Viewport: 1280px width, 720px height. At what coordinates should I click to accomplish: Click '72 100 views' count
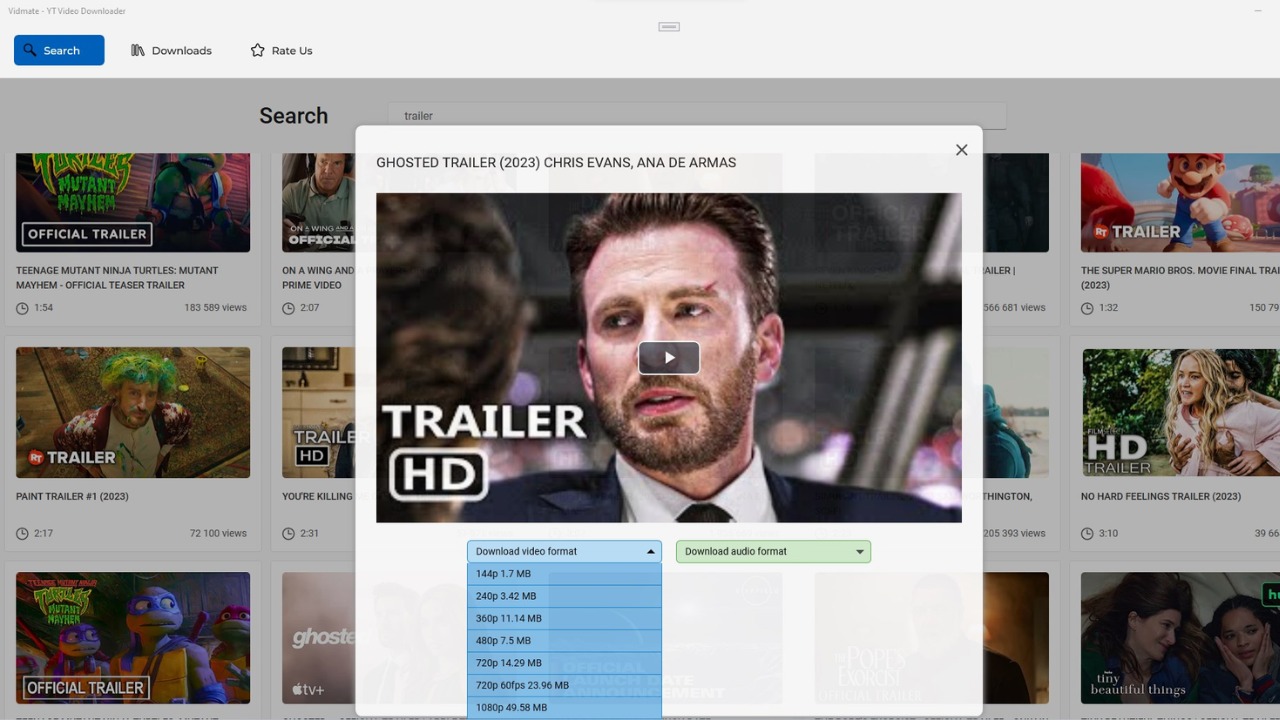coord(218,534)
